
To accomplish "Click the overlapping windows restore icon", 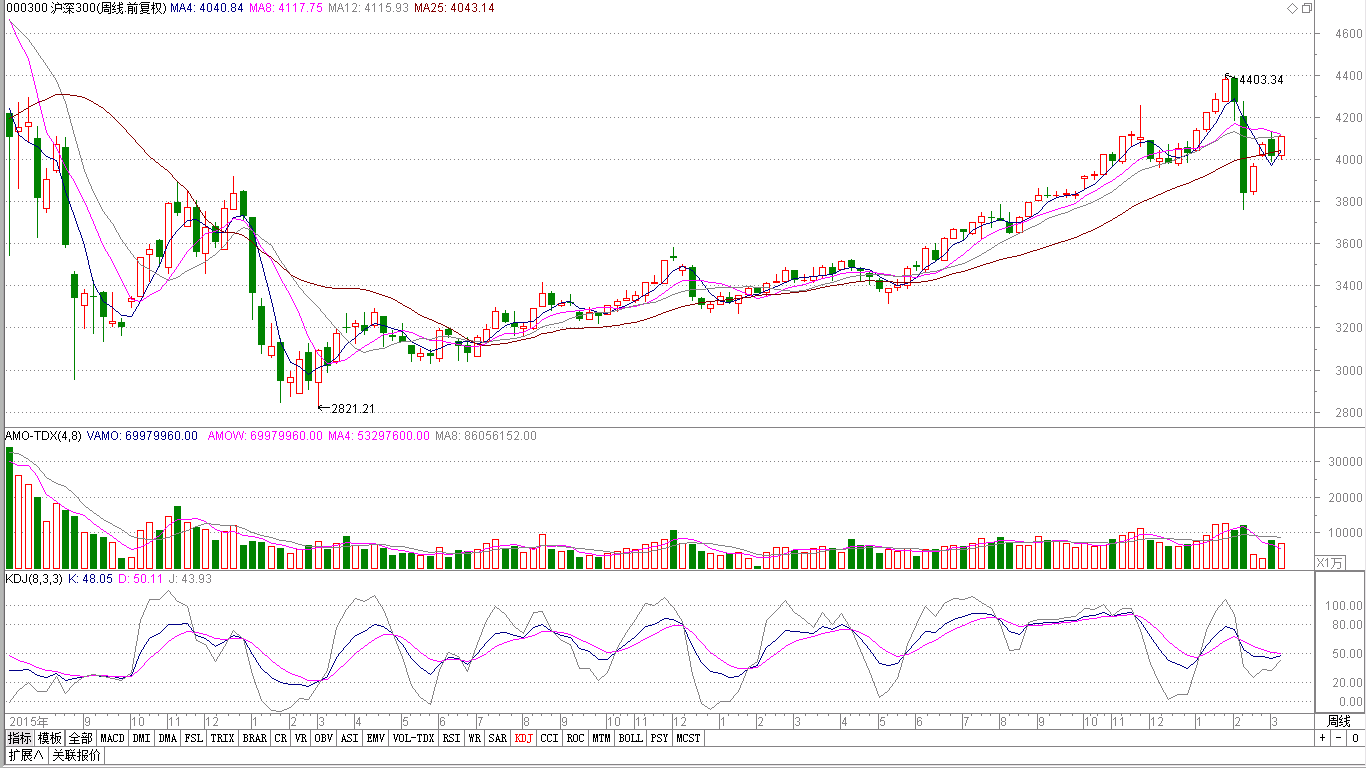I will pos(1307,8).
